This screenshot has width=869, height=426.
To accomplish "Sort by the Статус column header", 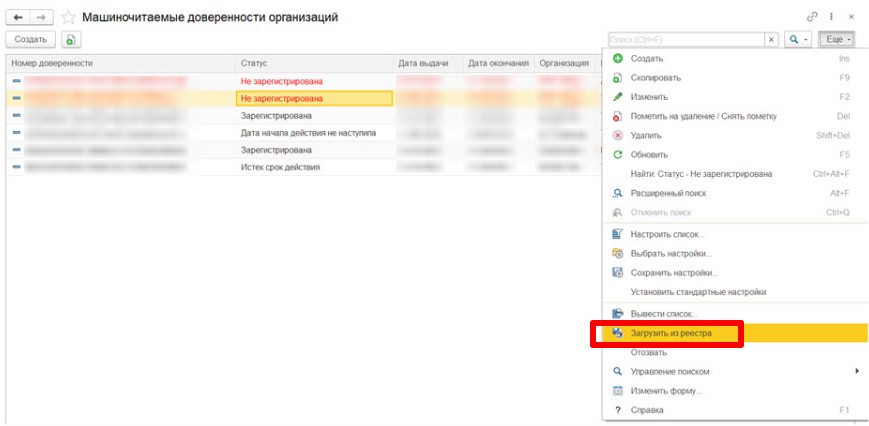I will [312, 63].
